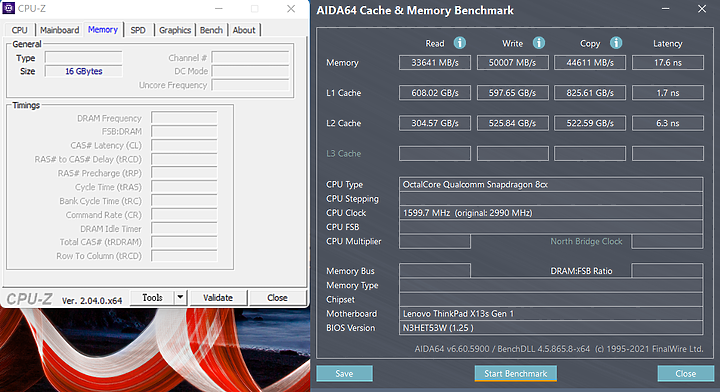Click the Close button in CPU-Z footer

click(277, 297)
